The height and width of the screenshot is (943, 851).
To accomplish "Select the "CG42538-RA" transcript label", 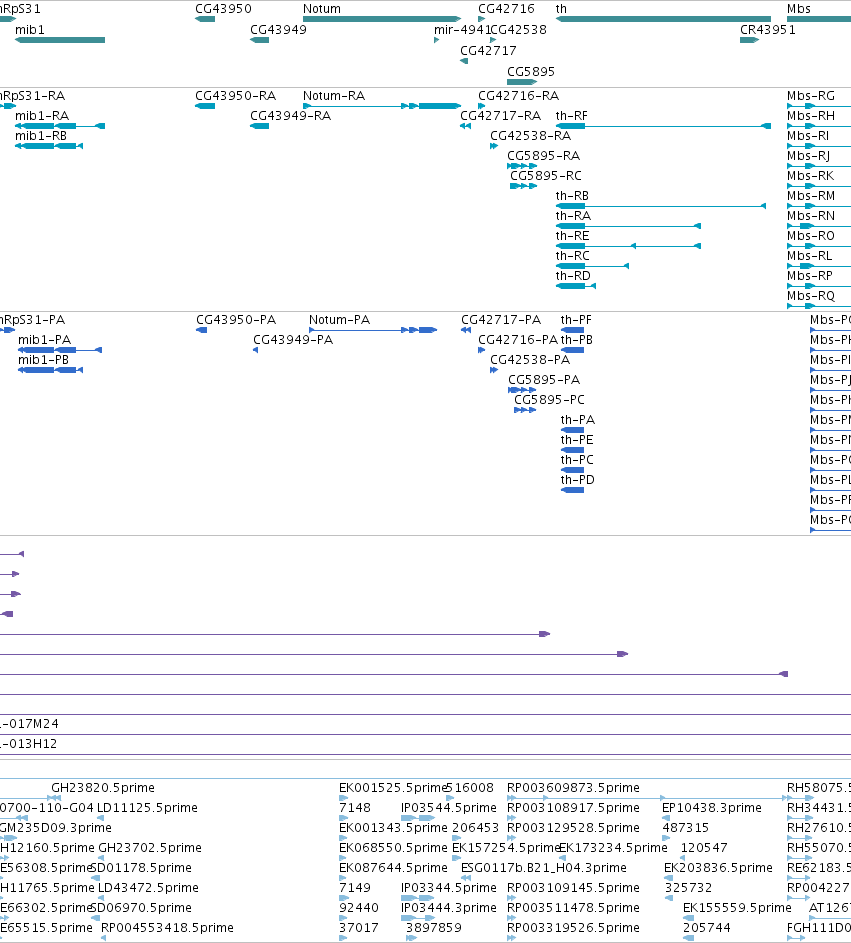I will point(530,136).
